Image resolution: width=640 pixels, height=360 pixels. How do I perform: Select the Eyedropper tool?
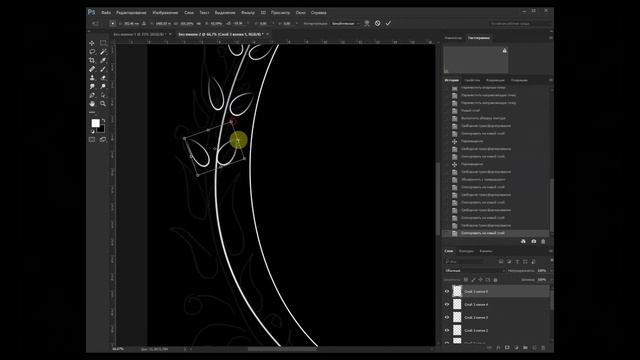point(103,60)
